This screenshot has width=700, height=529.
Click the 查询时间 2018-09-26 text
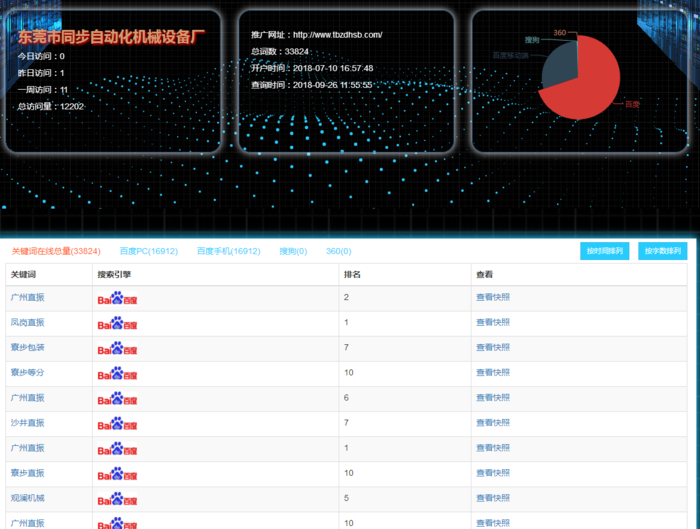[312, 85]
